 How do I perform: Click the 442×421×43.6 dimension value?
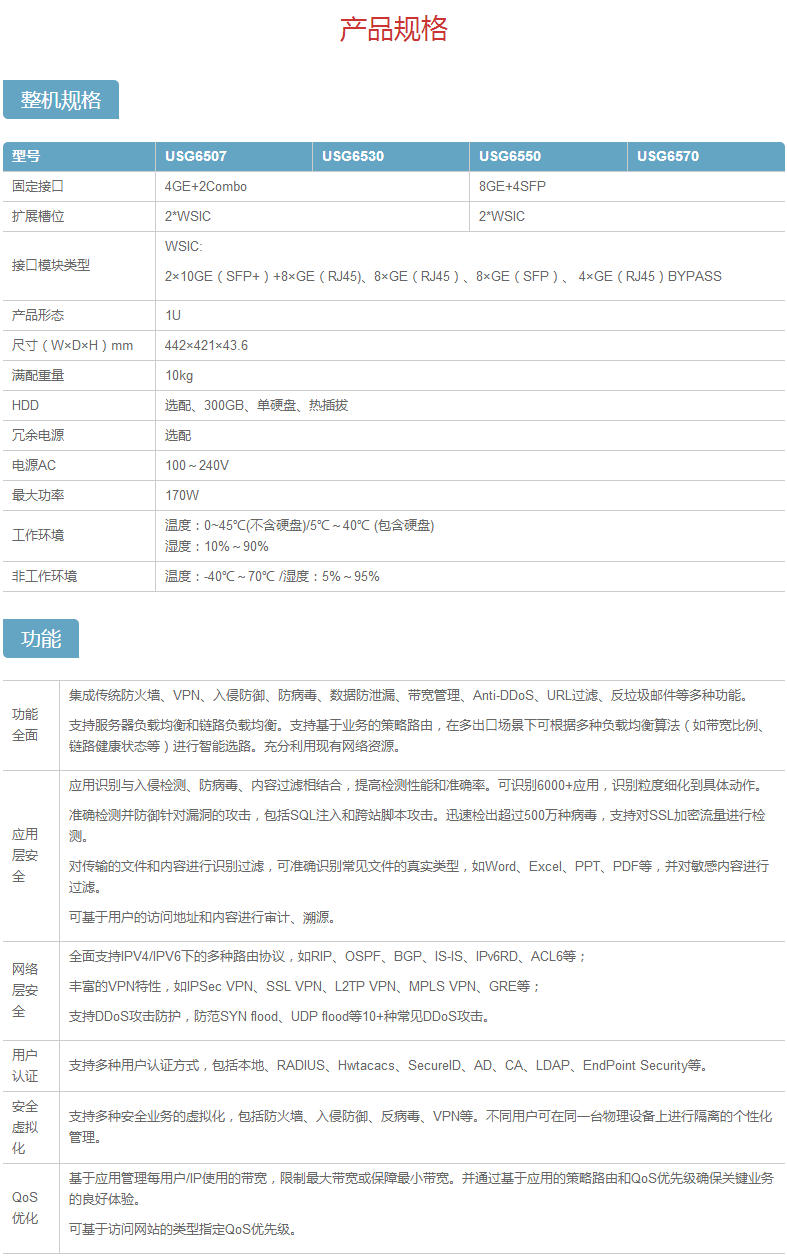[207, 345]
